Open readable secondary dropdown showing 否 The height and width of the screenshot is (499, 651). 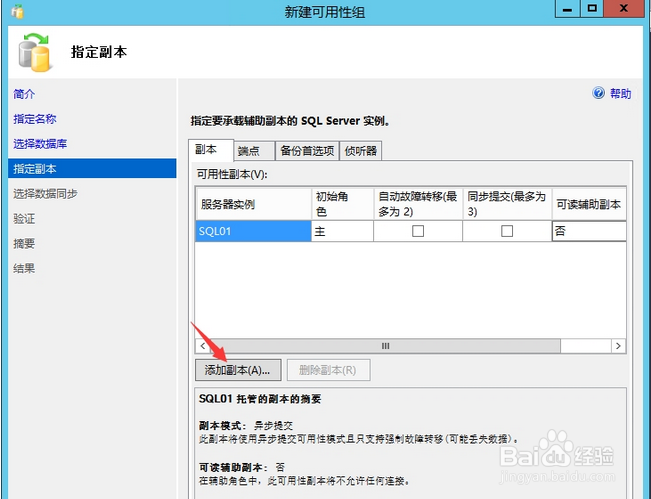click(589, 231)
